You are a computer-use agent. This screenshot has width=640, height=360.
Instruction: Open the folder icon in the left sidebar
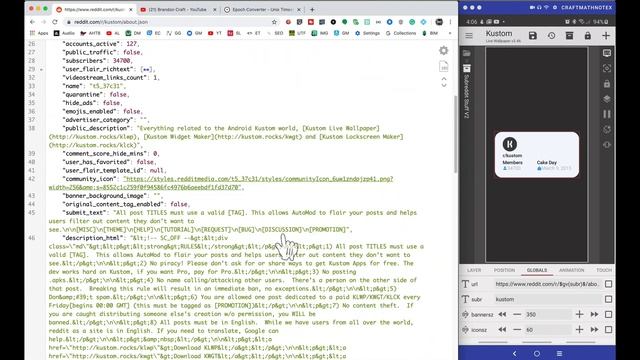pyautogui.click(x=467, y=53)
